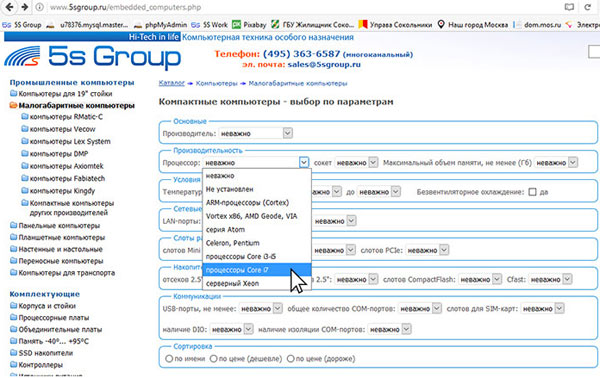Open SSD накопители category
600x378 pixels.
pos(41,353)
